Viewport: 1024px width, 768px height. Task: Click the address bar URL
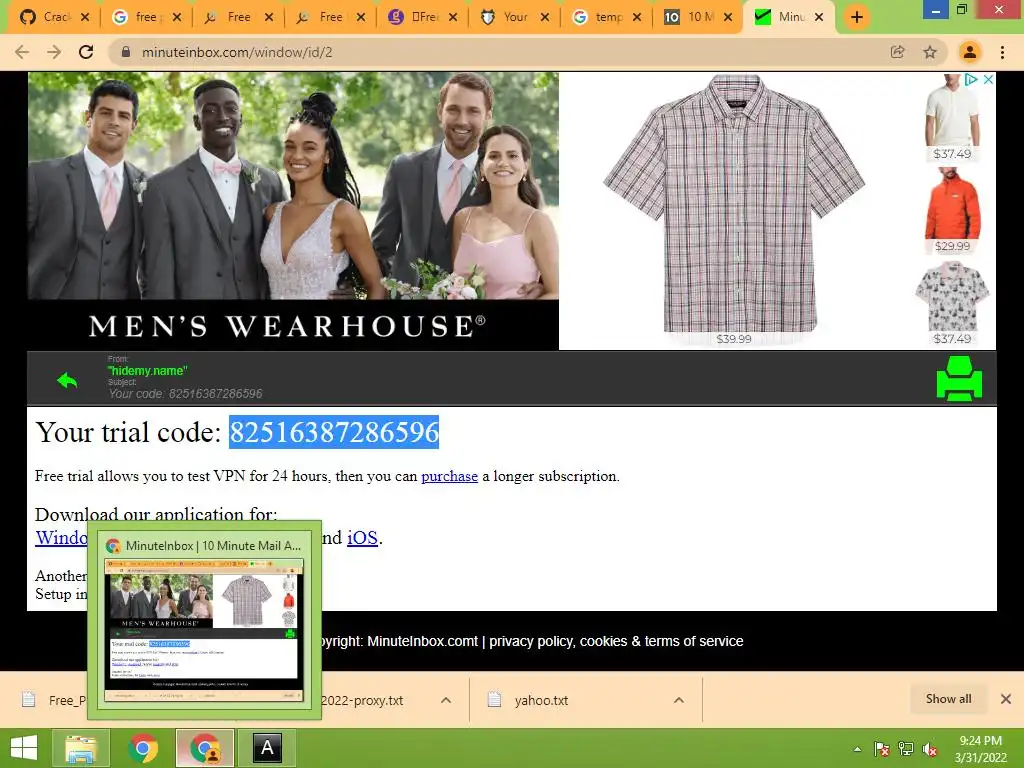tap(237, 52)
